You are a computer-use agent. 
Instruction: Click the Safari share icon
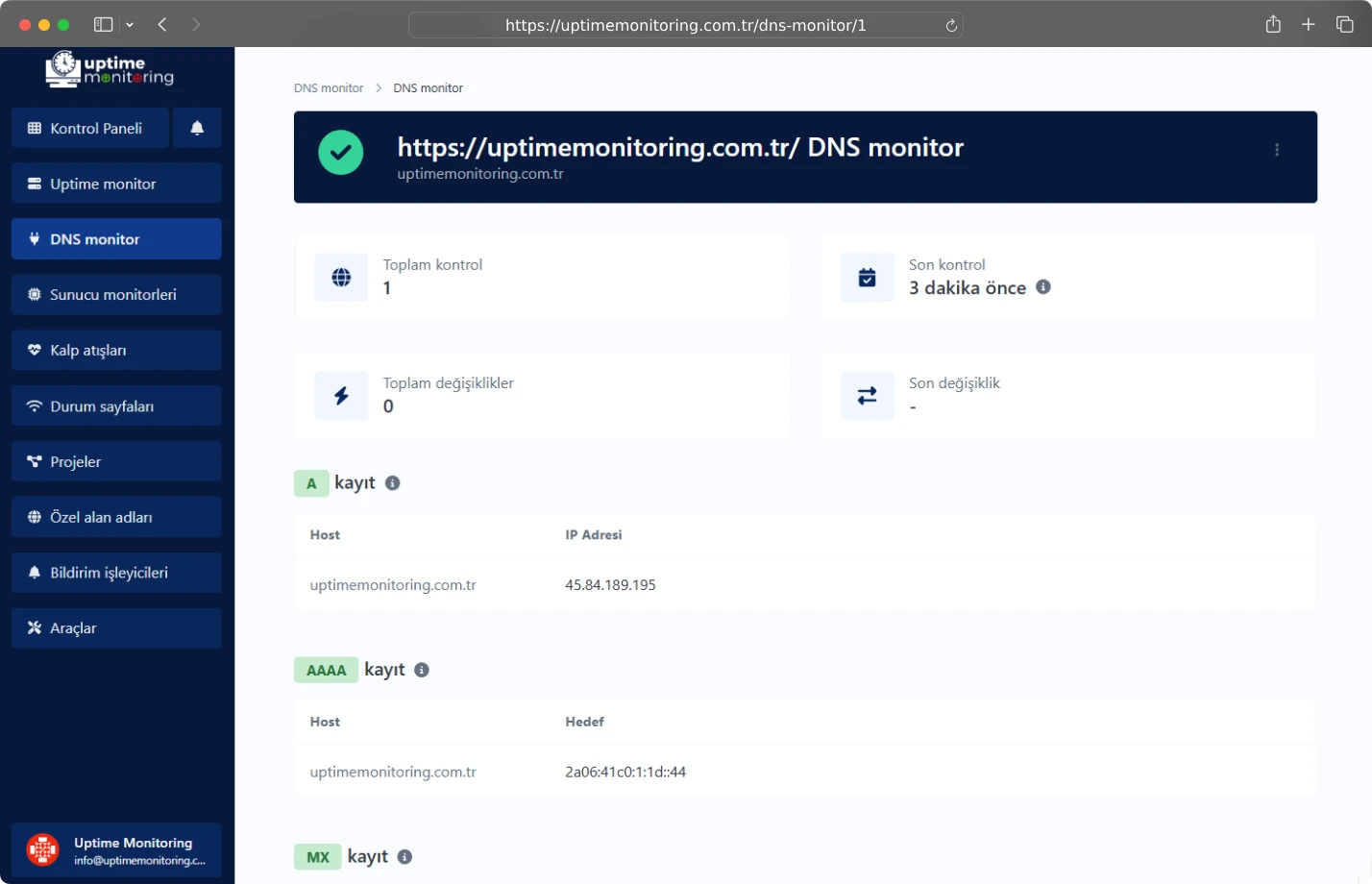pos(1273,25)
